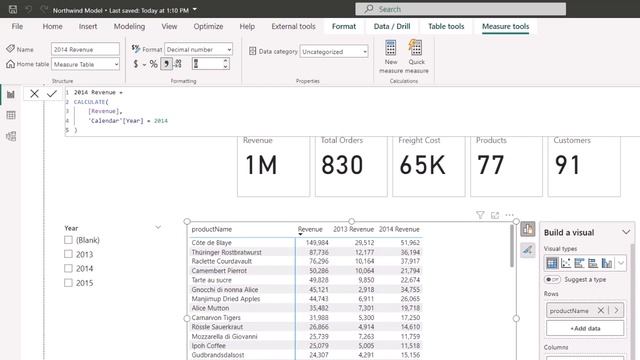This screenshot has height=360, width=640.
Task: Select the Table visual type
Action: point(552,263)
